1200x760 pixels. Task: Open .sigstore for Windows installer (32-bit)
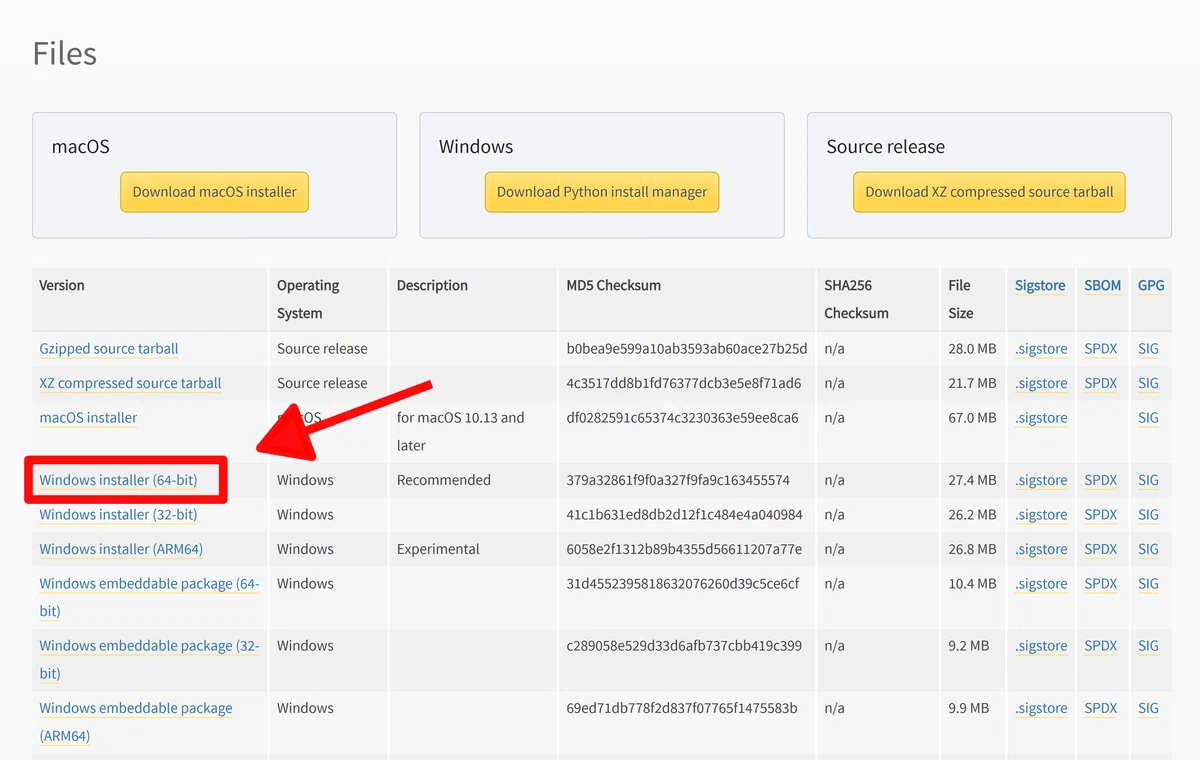(x=1041, y=515)
